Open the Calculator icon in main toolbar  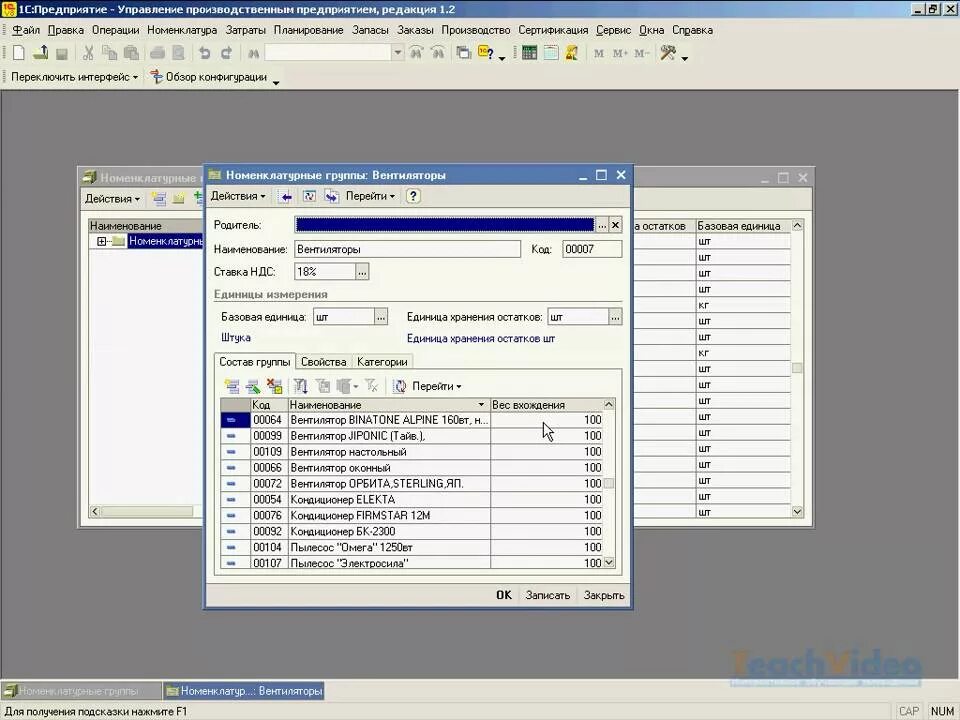coord(529,53)
